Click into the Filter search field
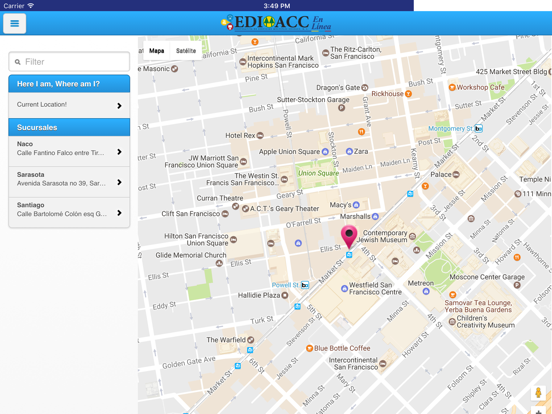This screenshot has height=414, width=552. coord(69,62)
